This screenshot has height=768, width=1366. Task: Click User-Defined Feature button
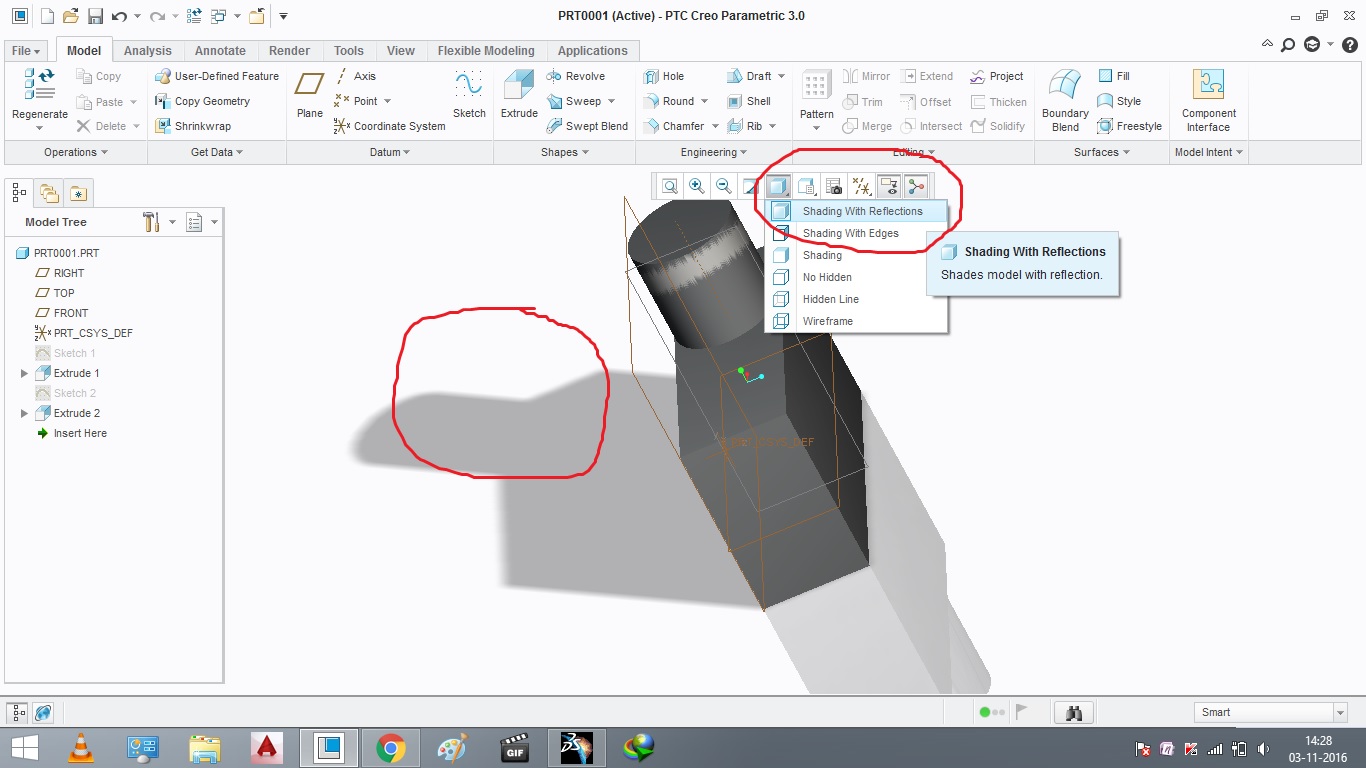217,76
